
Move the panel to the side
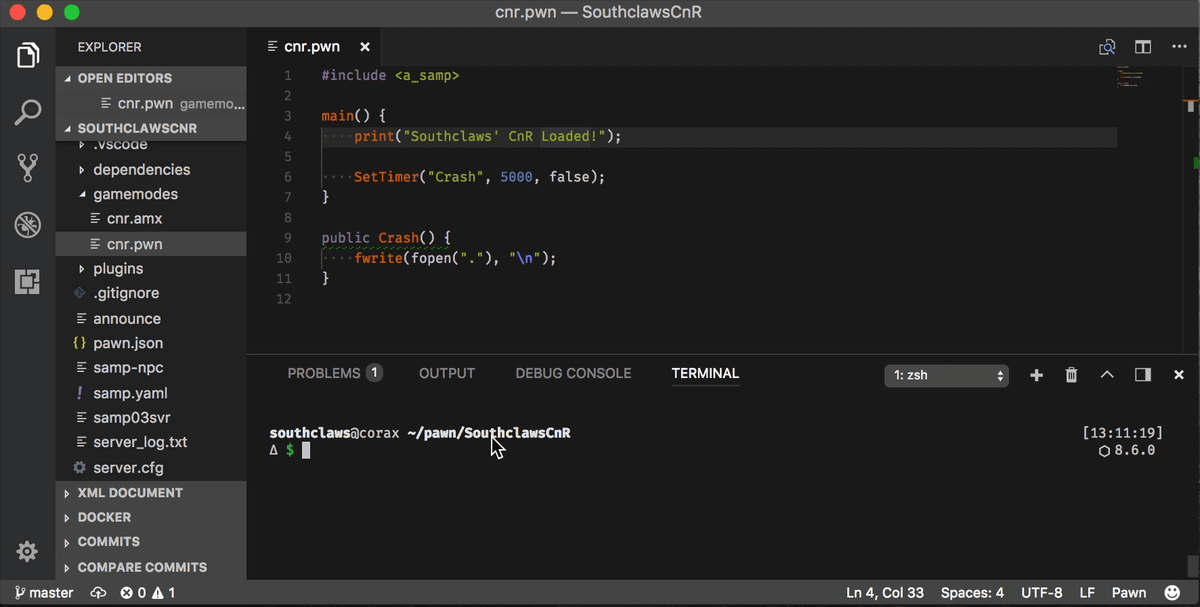click(1143, 375)
